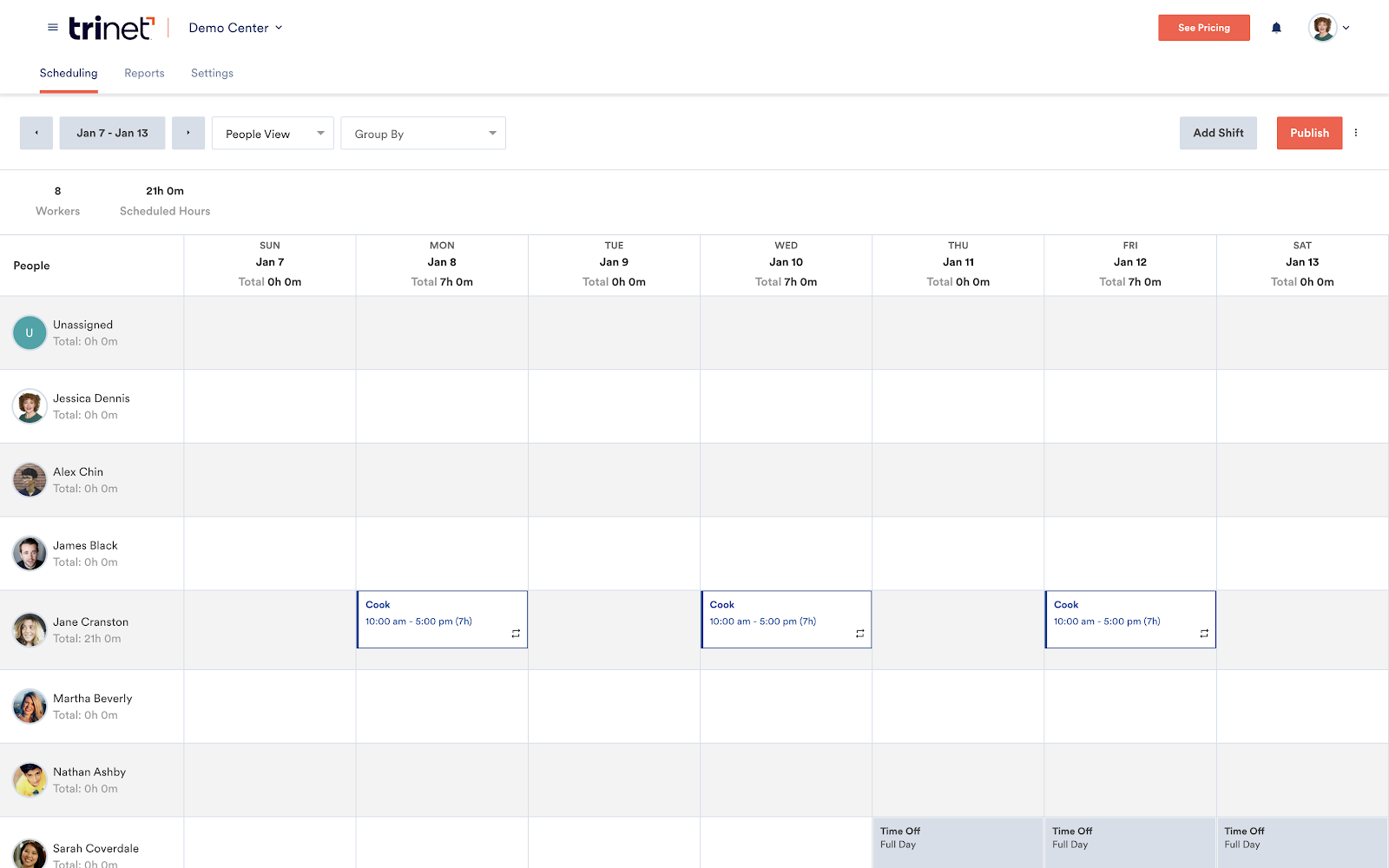Click the FRI Jan 12 column header
The width and height of the screenshot is (1389, 868).
point(1130,265)
